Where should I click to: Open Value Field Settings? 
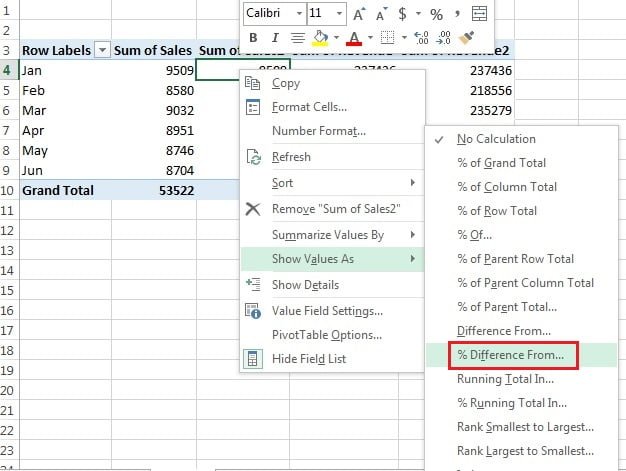[x=332, y=311]
